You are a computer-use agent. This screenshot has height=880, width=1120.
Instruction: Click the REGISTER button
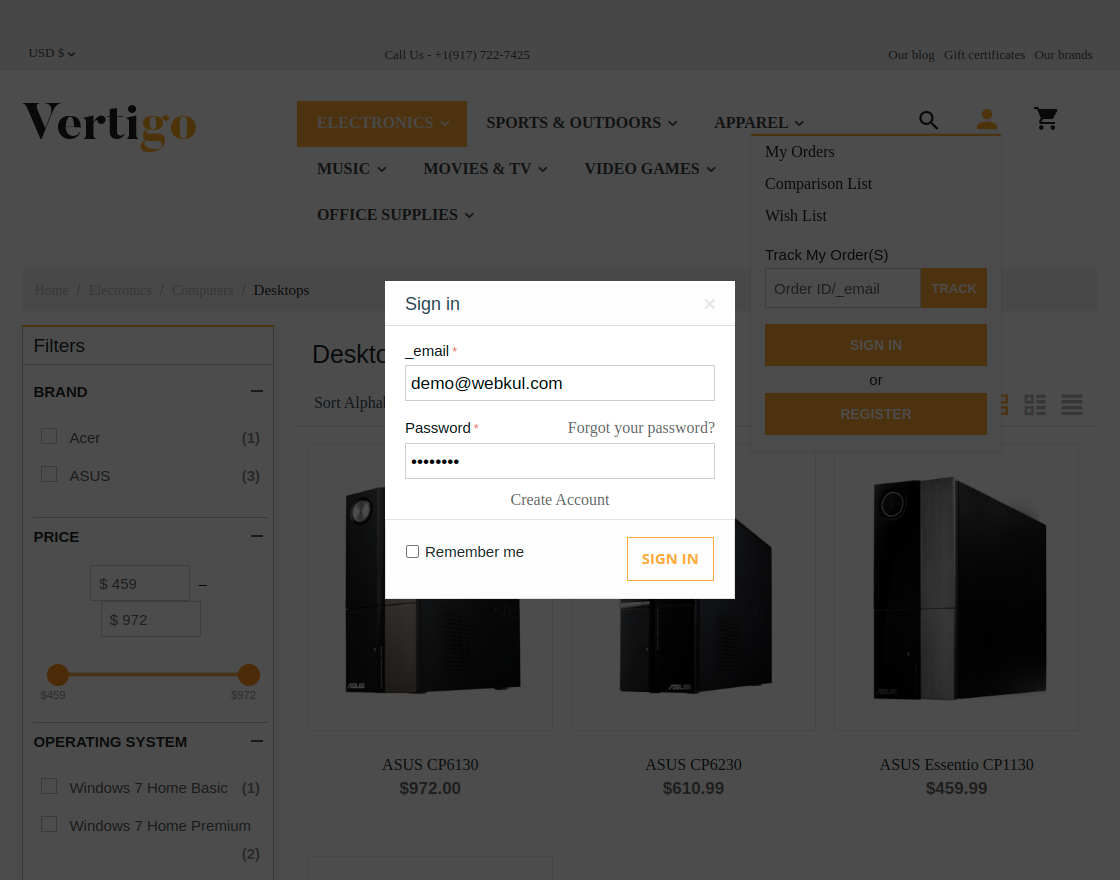(x=875, y=414)
